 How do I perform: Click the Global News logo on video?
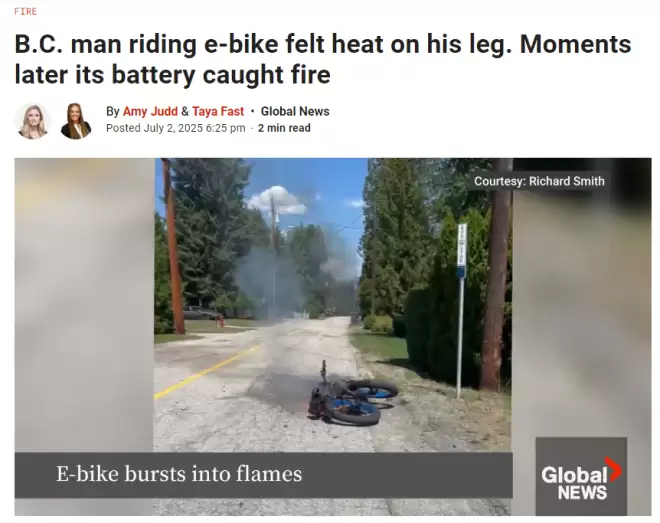click(581, 476)
